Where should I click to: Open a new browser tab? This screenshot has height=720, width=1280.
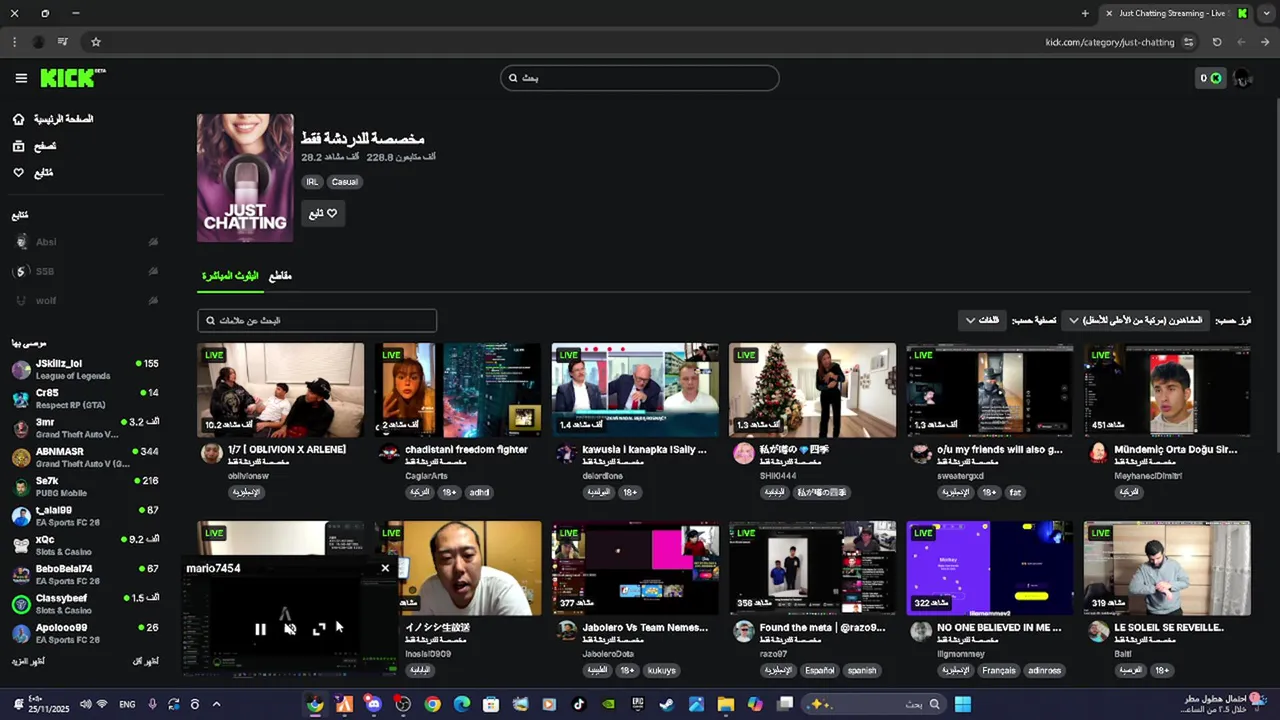coord(1085,13)
